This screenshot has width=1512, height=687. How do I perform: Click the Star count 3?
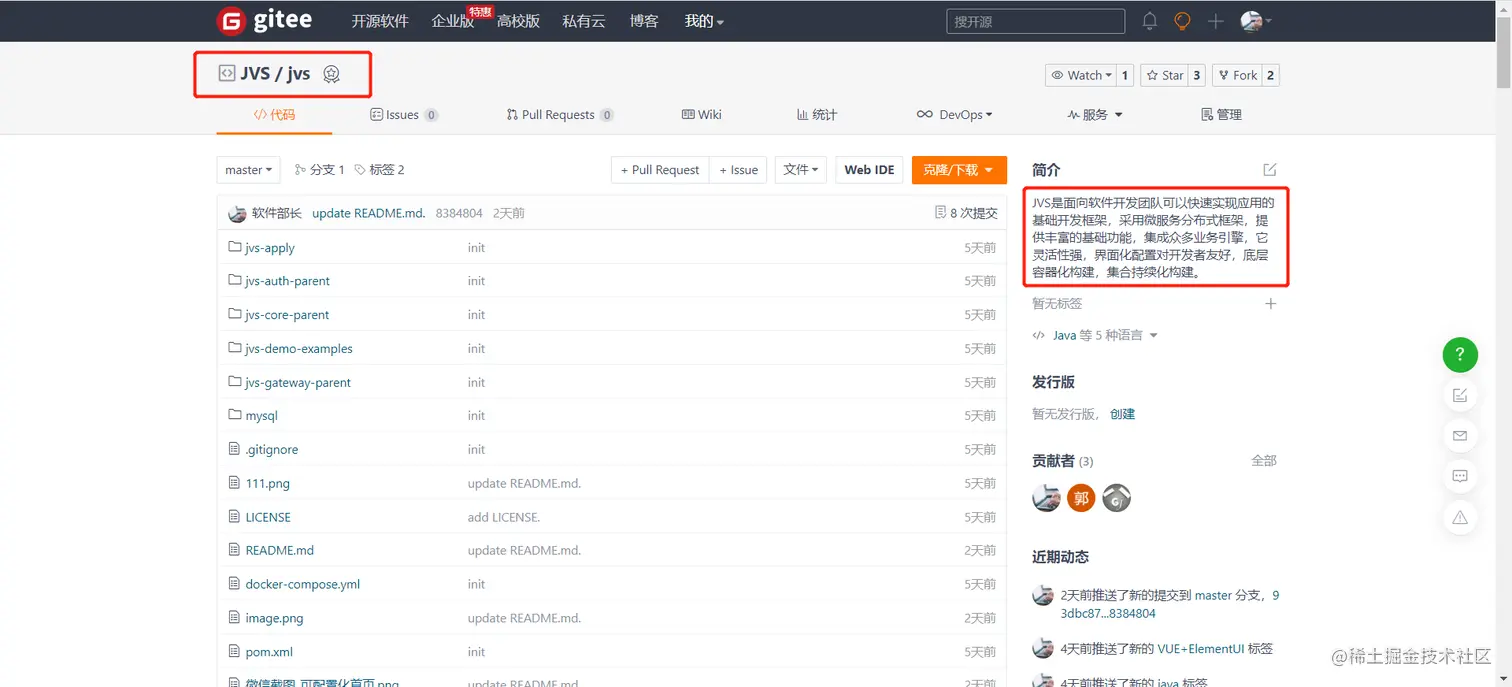1196,75
